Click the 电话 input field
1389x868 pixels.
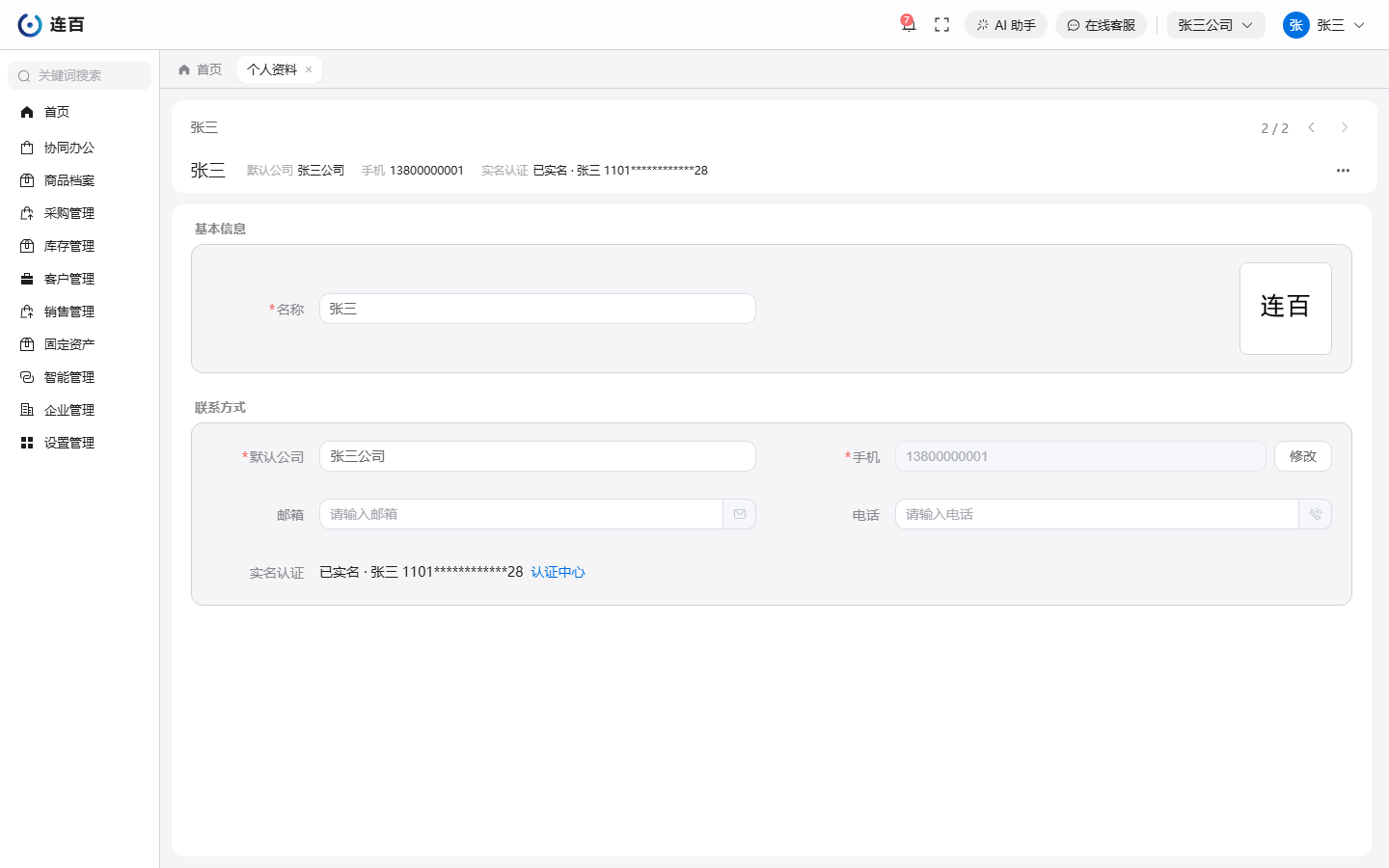(x=1097, y=514)
